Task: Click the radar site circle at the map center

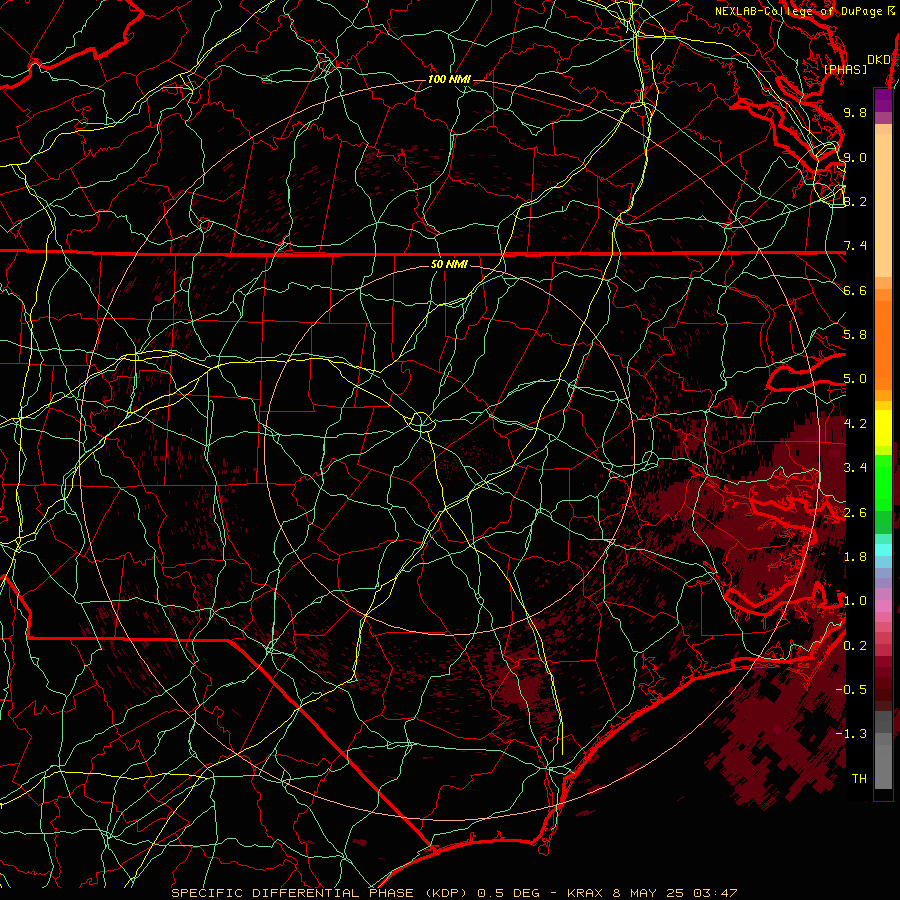Action: coord(421,422)
